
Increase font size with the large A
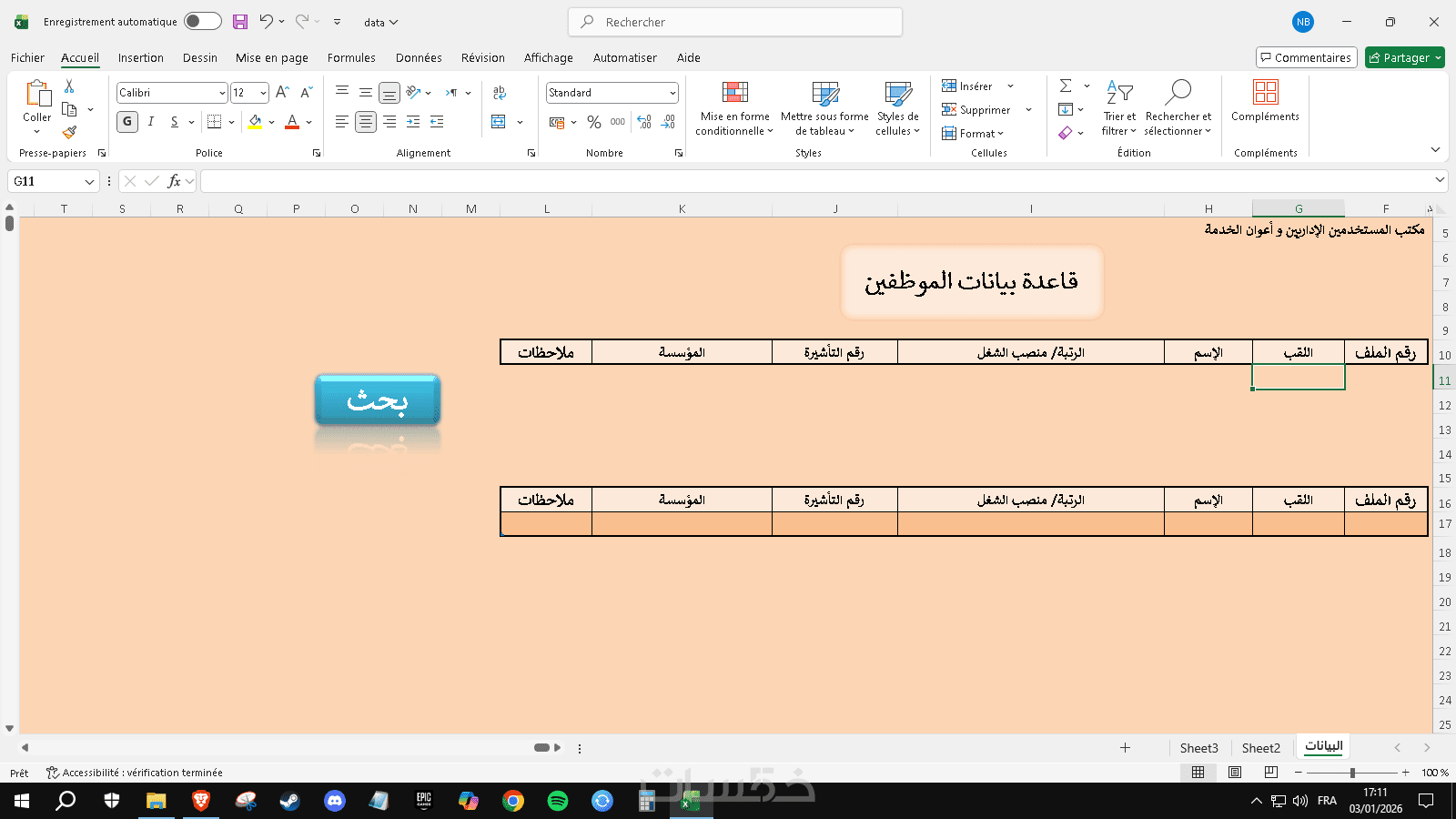[x=282, y=93]
